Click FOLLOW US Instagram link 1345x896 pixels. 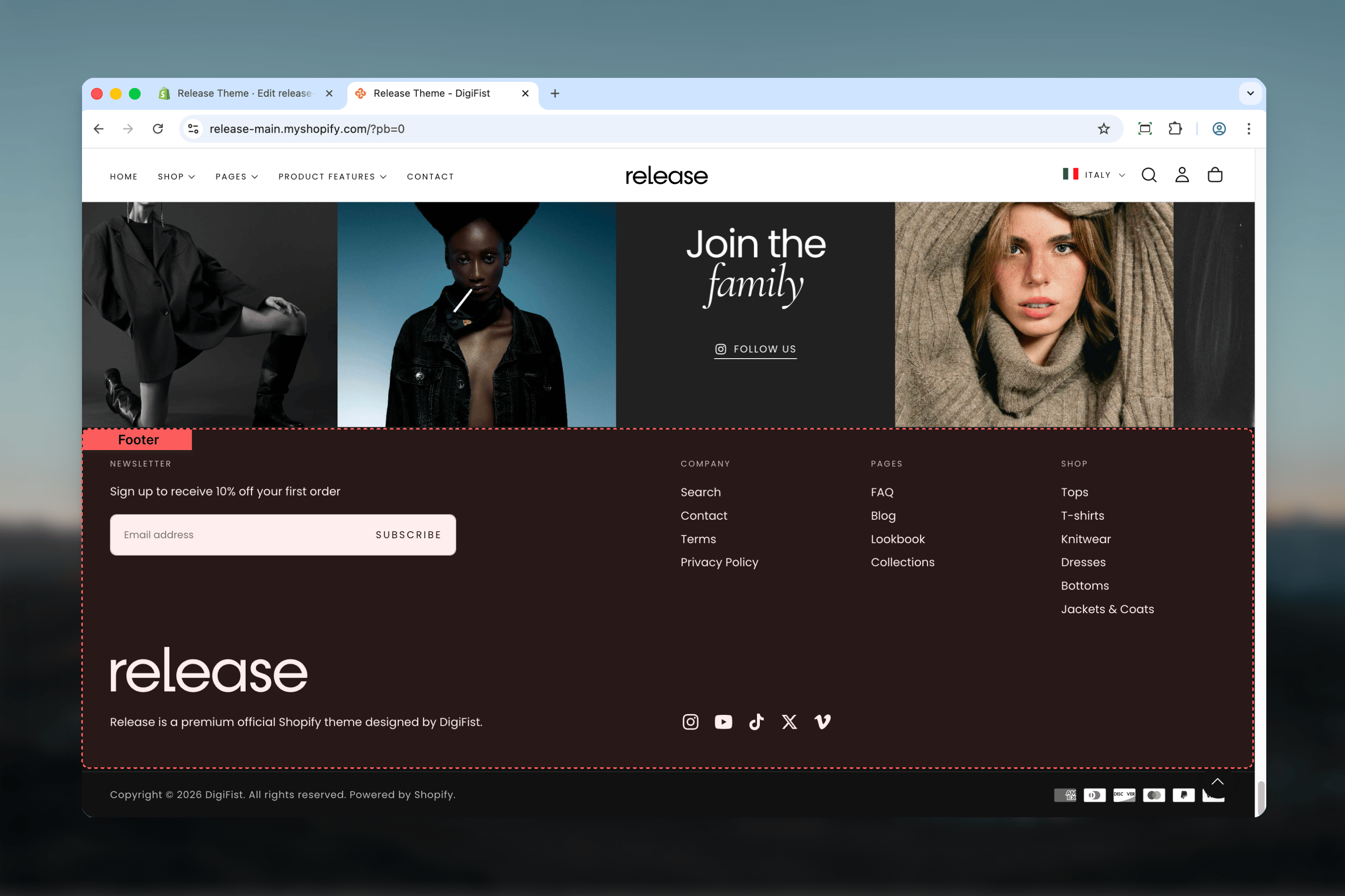pyautogui.click(x=755, y=349)
